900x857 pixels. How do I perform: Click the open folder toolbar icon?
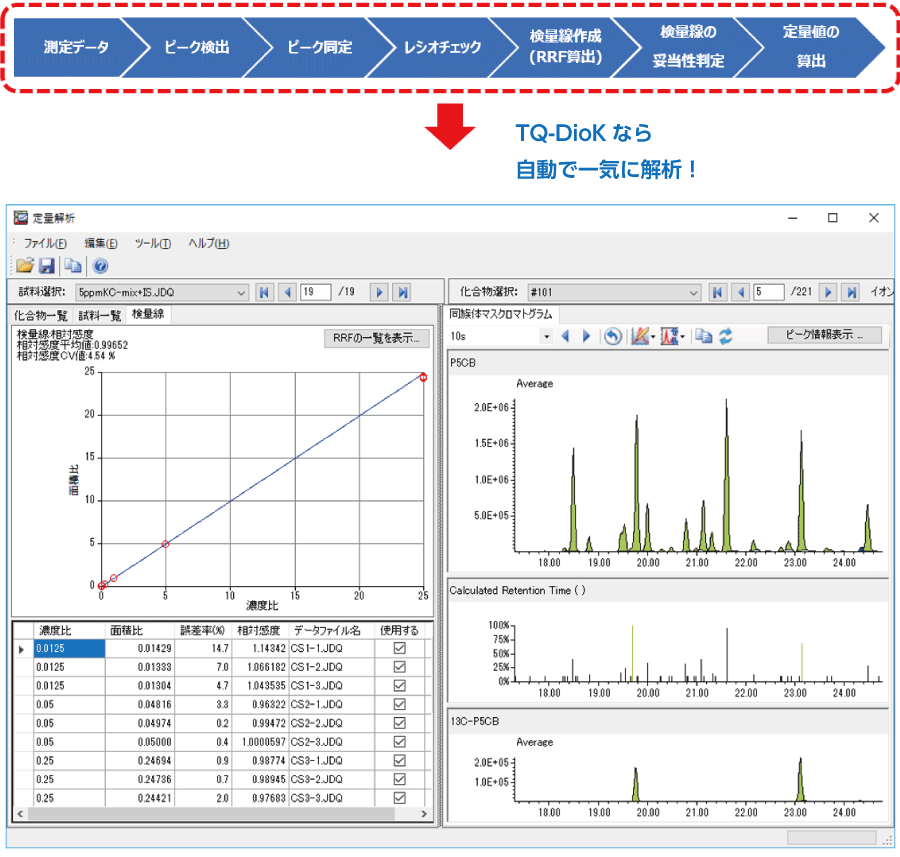[25, 266]
